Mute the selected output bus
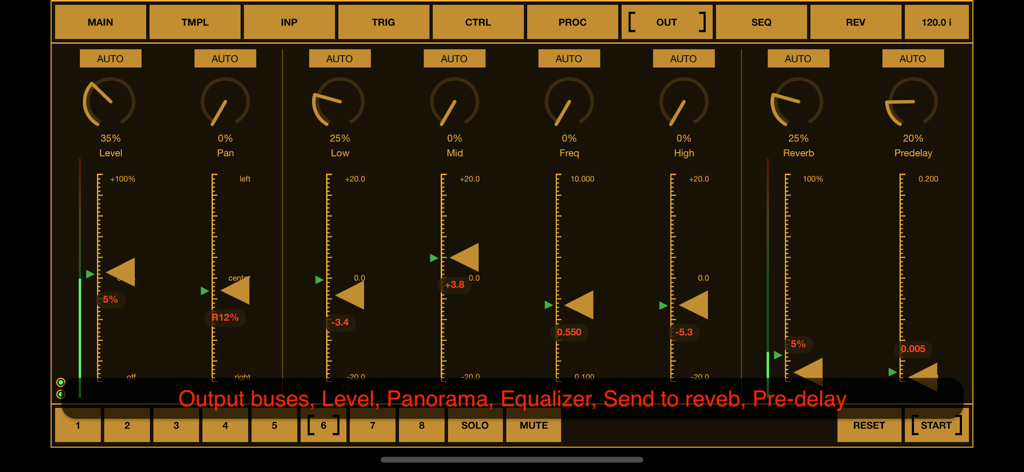 pyautogui.click(x=534, y=426)
